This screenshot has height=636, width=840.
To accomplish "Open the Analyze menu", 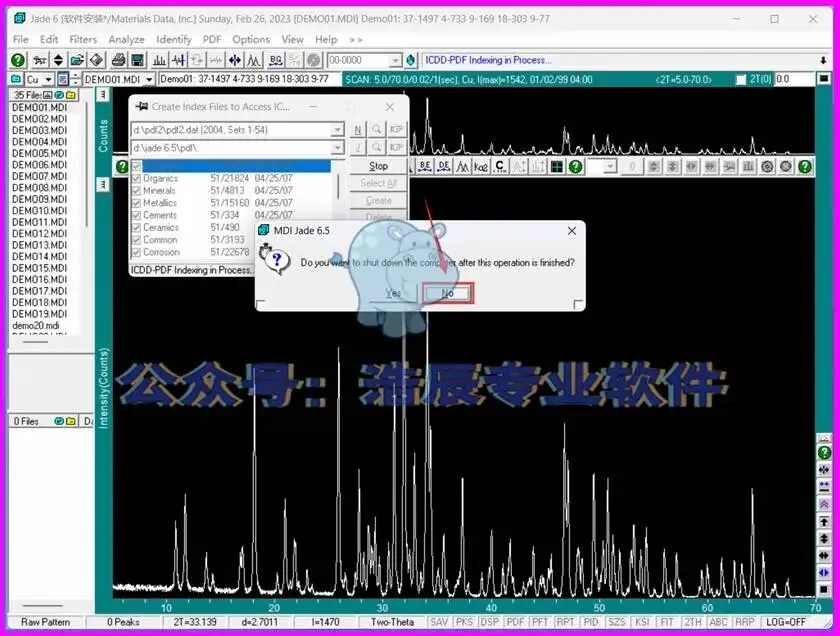I will [126, 39].
